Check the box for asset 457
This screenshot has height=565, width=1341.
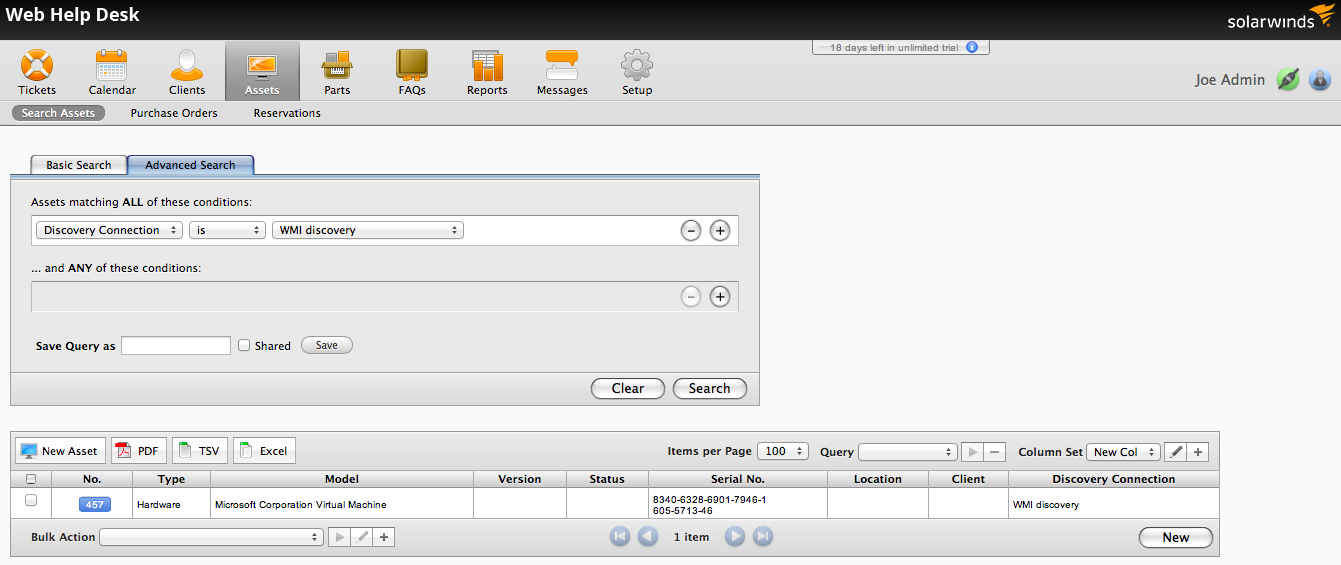coord(31,500)
